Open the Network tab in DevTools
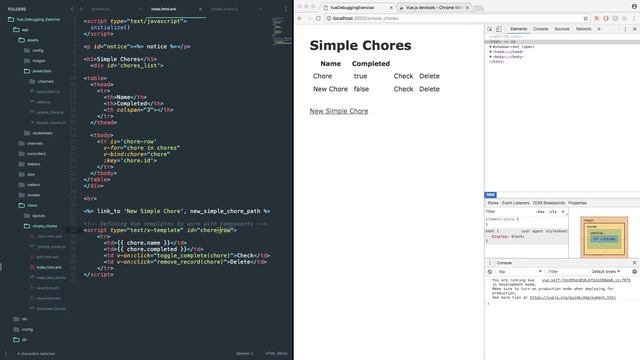 tap(583, 29)
